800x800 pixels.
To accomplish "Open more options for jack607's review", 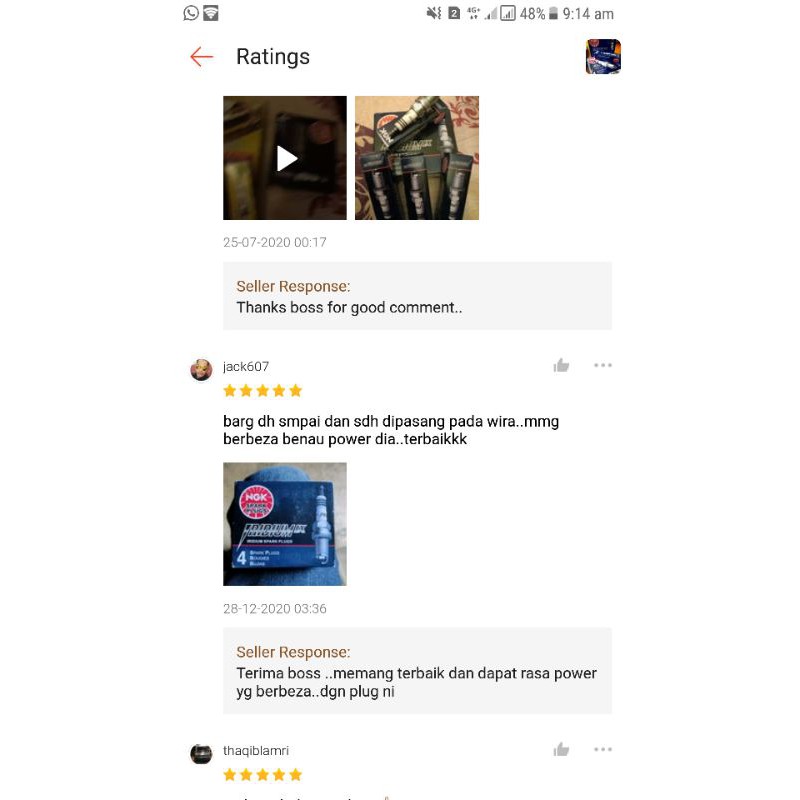I will click(x=603, y=365).
